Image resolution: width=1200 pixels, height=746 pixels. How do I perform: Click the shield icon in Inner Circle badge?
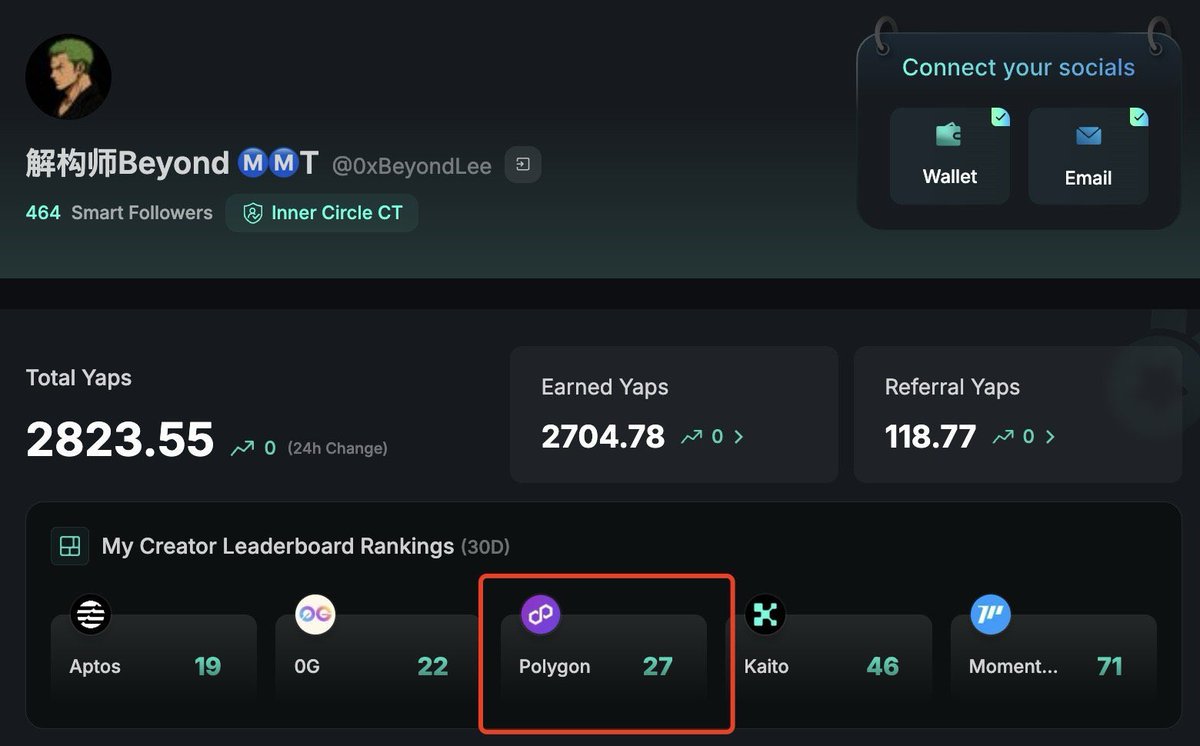pyautogui.click(x=253, y=213)
